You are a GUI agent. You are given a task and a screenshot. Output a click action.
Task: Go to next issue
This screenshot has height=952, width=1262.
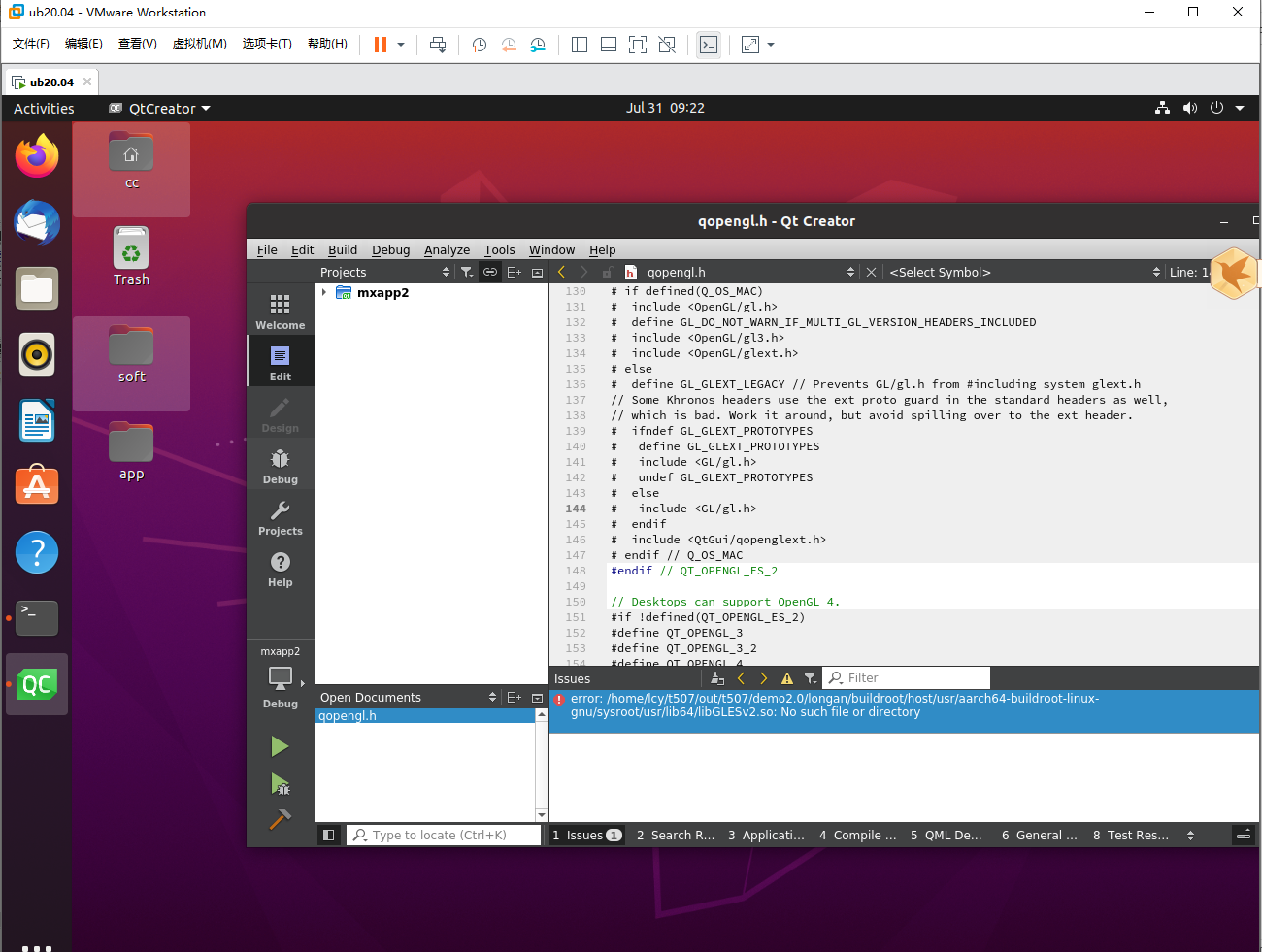(764, 678)
